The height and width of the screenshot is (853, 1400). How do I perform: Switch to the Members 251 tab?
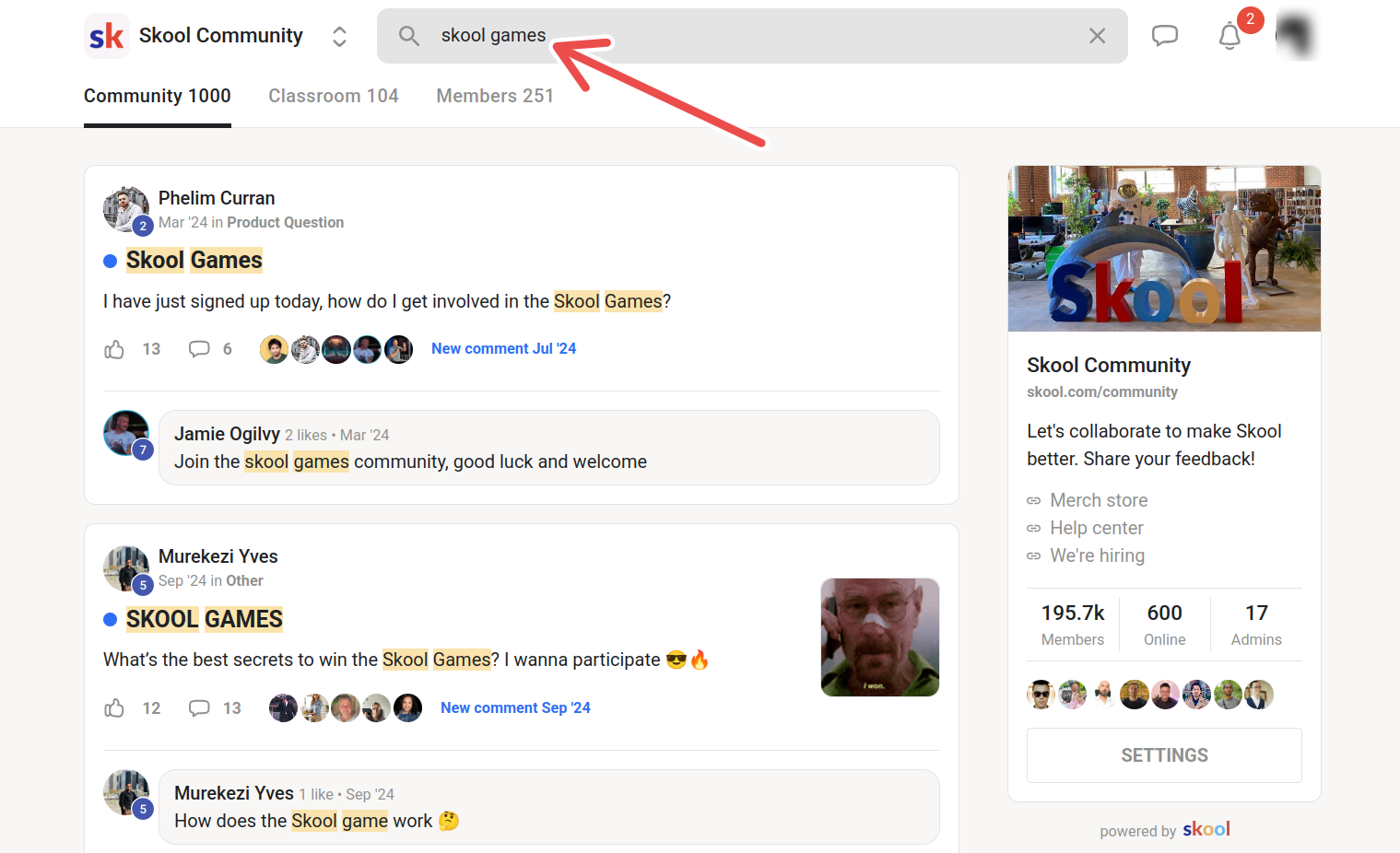(495, 96)
